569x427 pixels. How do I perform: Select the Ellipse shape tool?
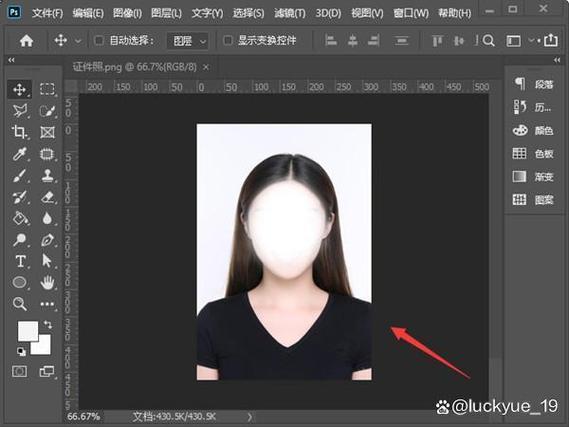tap(20, 282)
